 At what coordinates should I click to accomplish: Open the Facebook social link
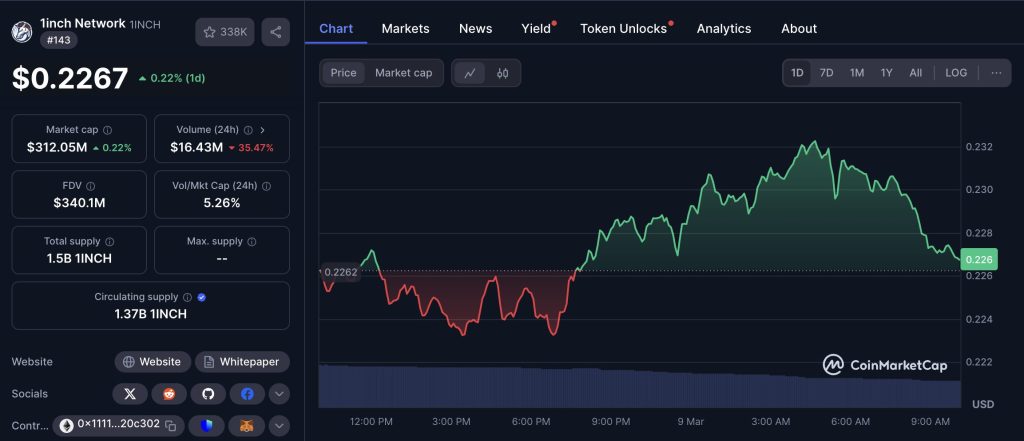(248, 394)
